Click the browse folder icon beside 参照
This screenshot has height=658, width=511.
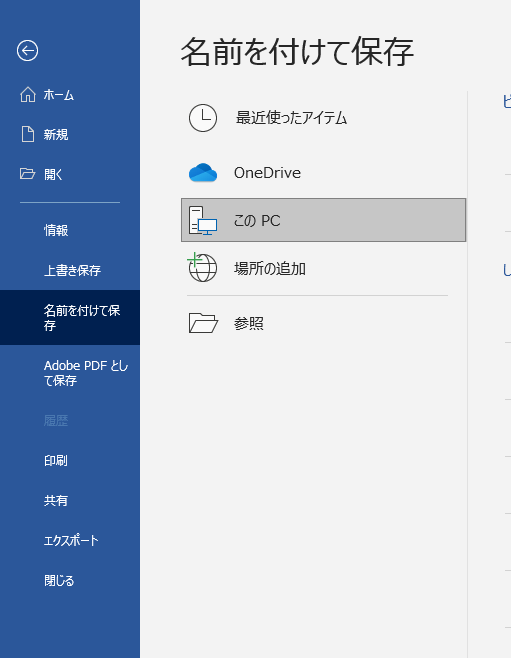tap(203, 323)
